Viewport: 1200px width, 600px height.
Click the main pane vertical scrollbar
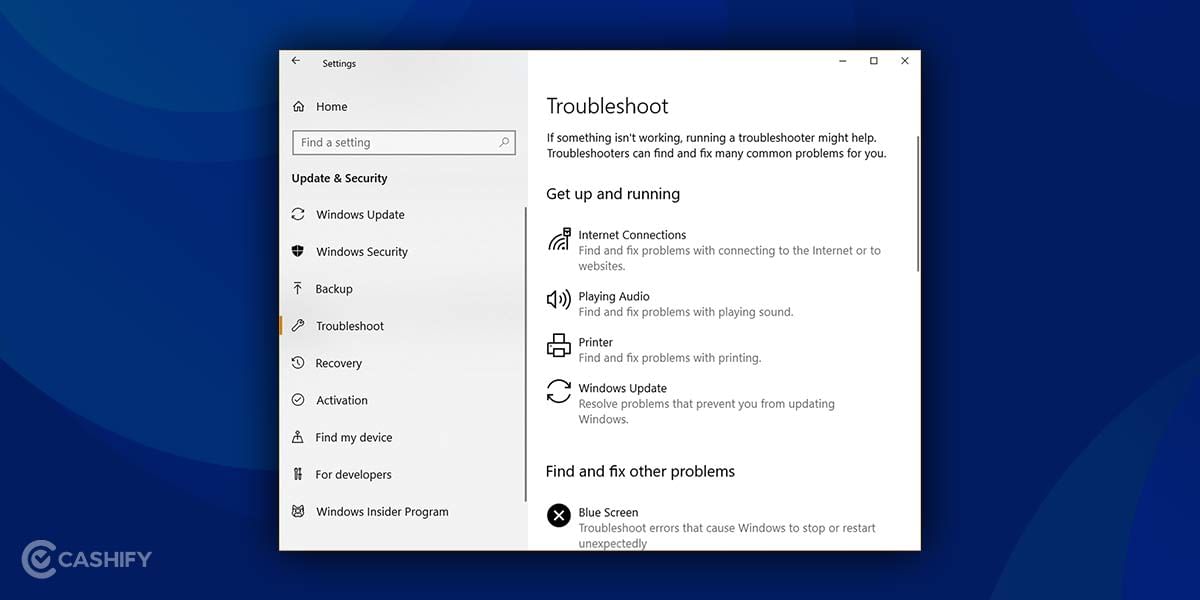click(917, 204)
